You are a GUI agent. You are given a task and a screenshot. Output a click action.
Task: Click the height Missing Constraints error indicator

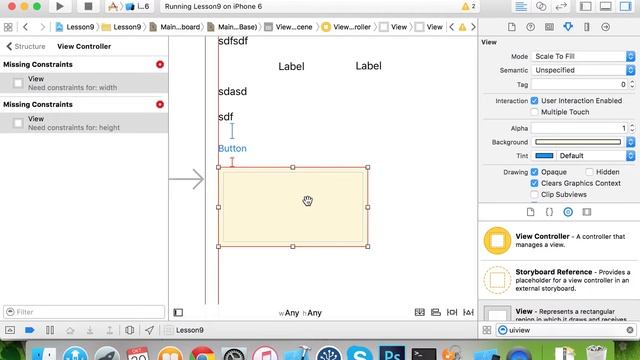pos(160,104)
